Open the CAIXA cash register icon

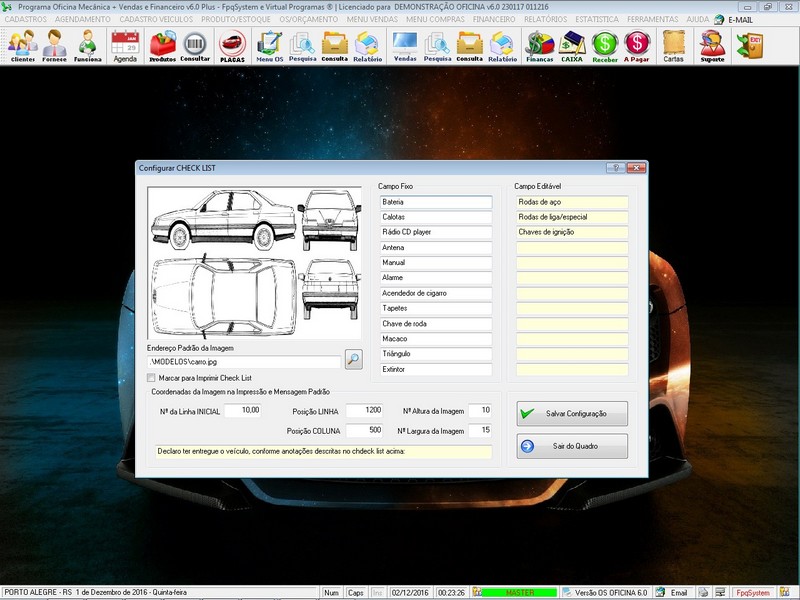coord(572,45)
